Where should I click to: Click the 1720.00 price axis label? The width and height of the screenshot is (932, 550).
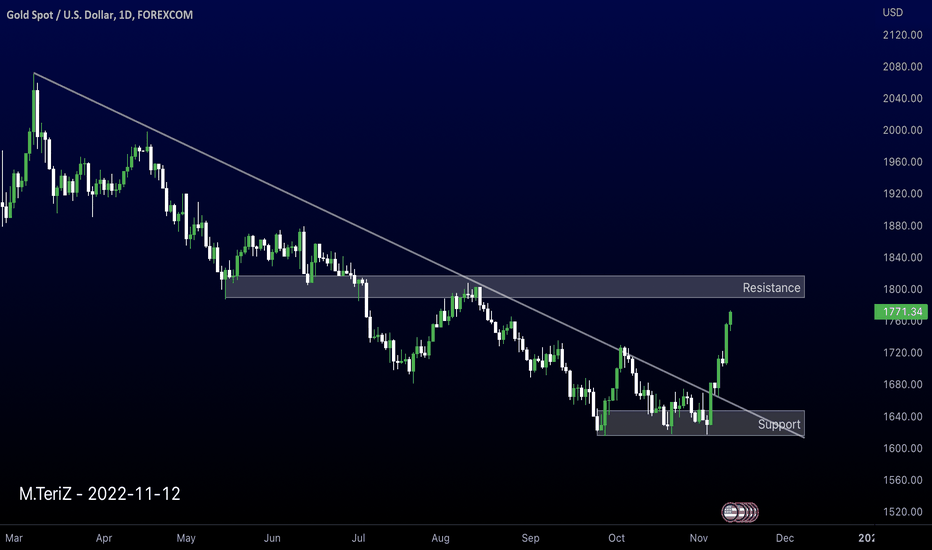[x=902, y=353]
